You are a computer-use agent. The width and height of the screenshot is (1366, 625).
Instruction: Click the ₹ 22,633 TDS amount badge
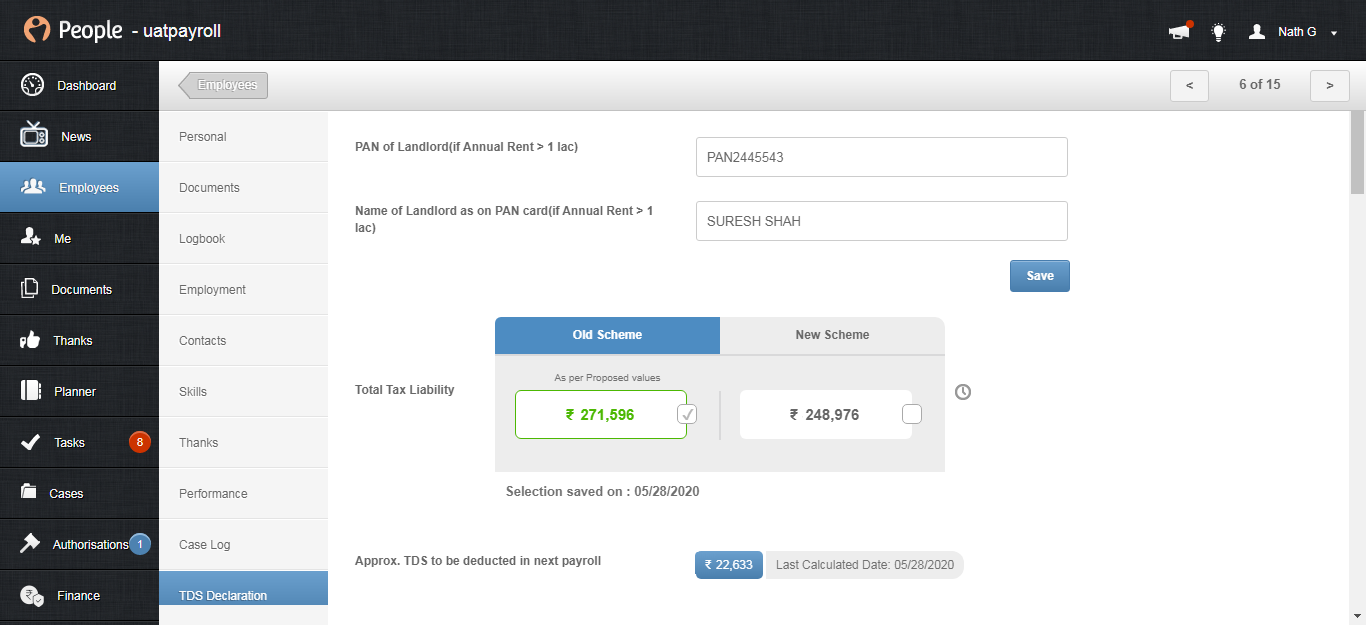pos(730,565)
